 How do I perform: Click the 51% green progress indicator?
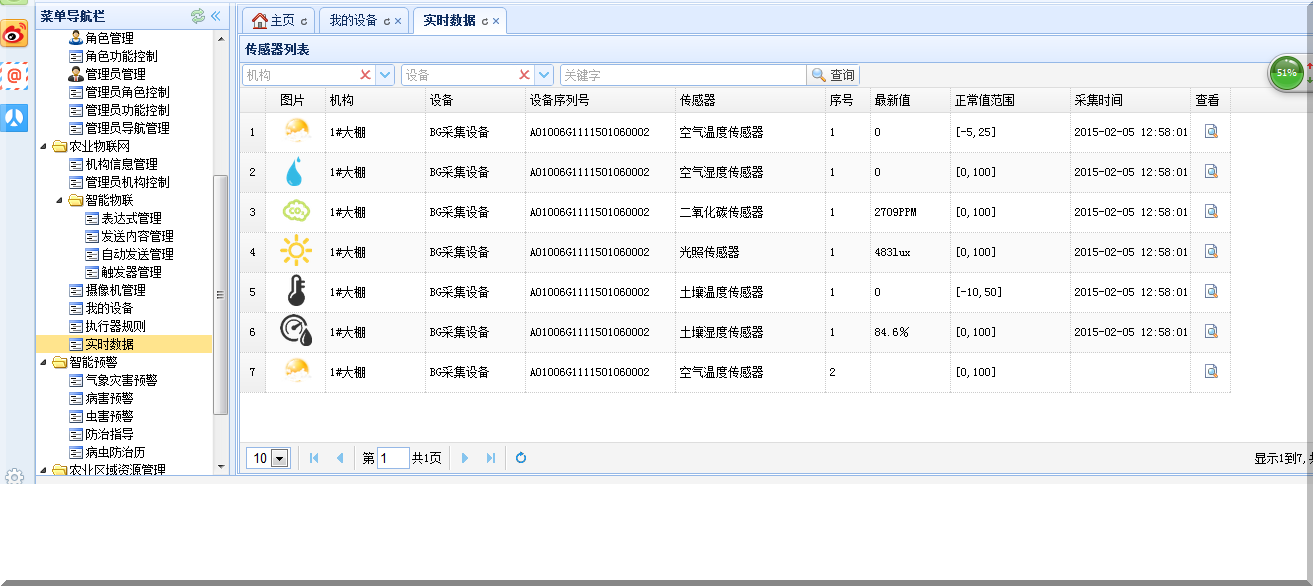(1286, 73)
